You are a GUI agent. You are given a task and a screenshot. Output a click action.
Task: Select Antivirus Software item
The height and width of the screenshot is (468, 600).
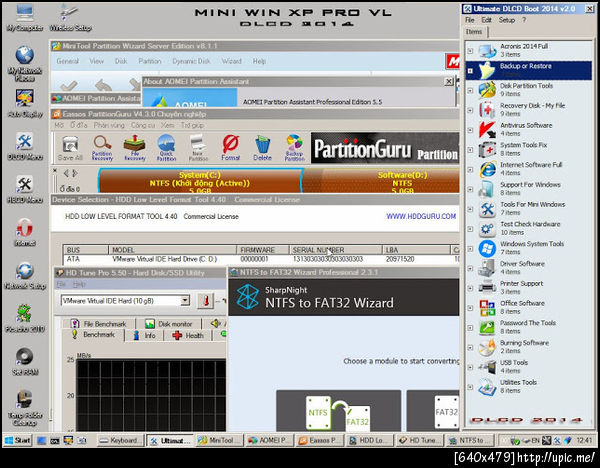[528, 129]
